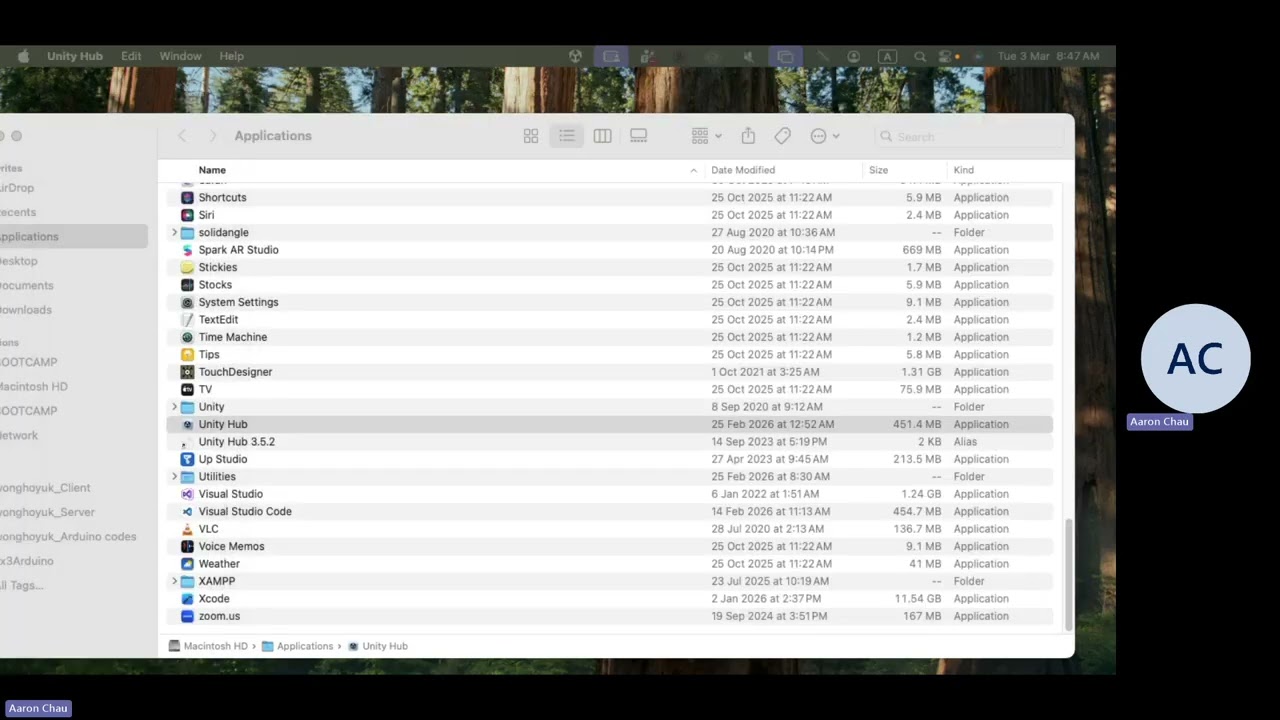Image resolution: width=1280 pixels, height=720 pixels.
Task: Select Applications in the Finder sidebar
Action: pyautogui.click(x=72, y=237)
